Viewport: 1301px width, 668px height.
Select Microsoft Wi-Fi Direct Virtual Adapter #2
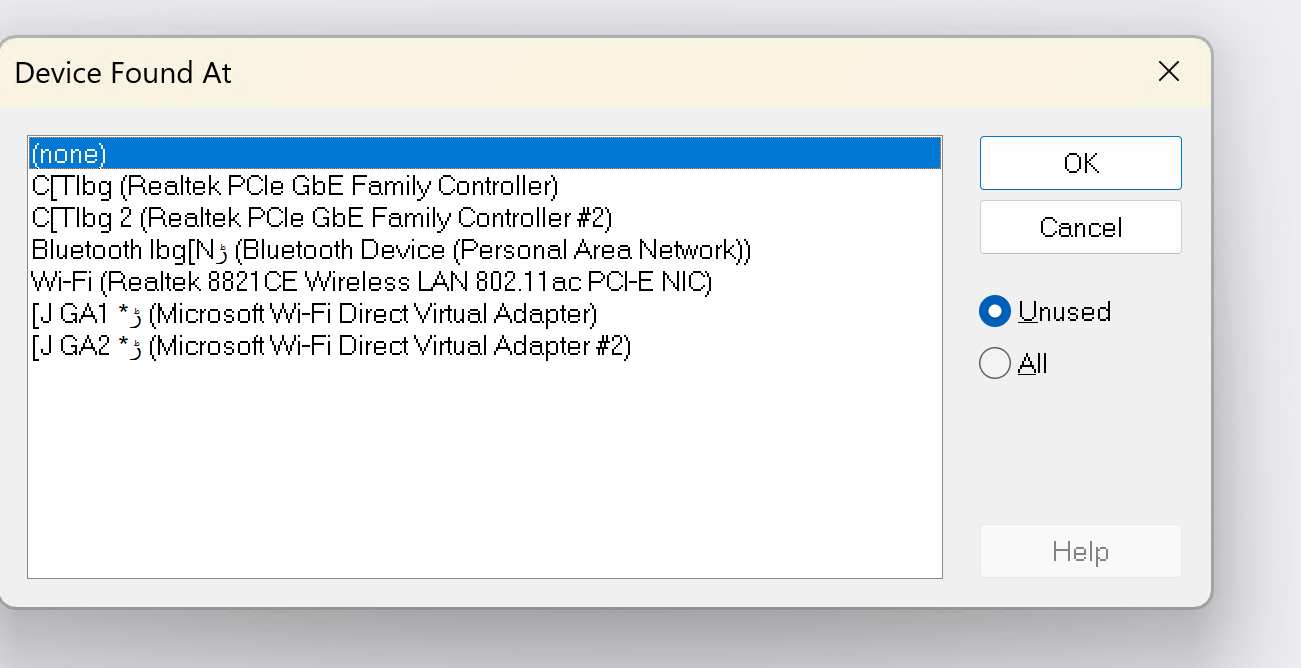tap(331, 346)
